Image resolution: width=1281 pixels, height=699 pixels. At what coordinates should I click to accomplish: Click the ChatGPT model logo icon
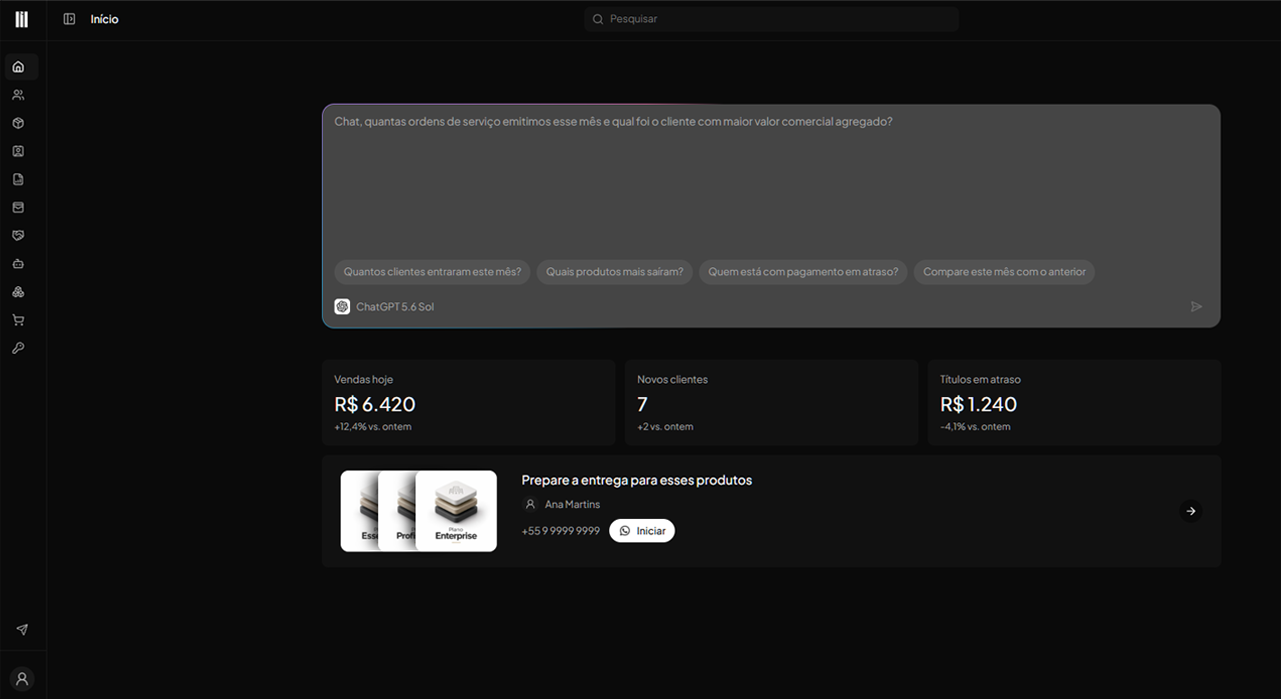click(342, 307)
